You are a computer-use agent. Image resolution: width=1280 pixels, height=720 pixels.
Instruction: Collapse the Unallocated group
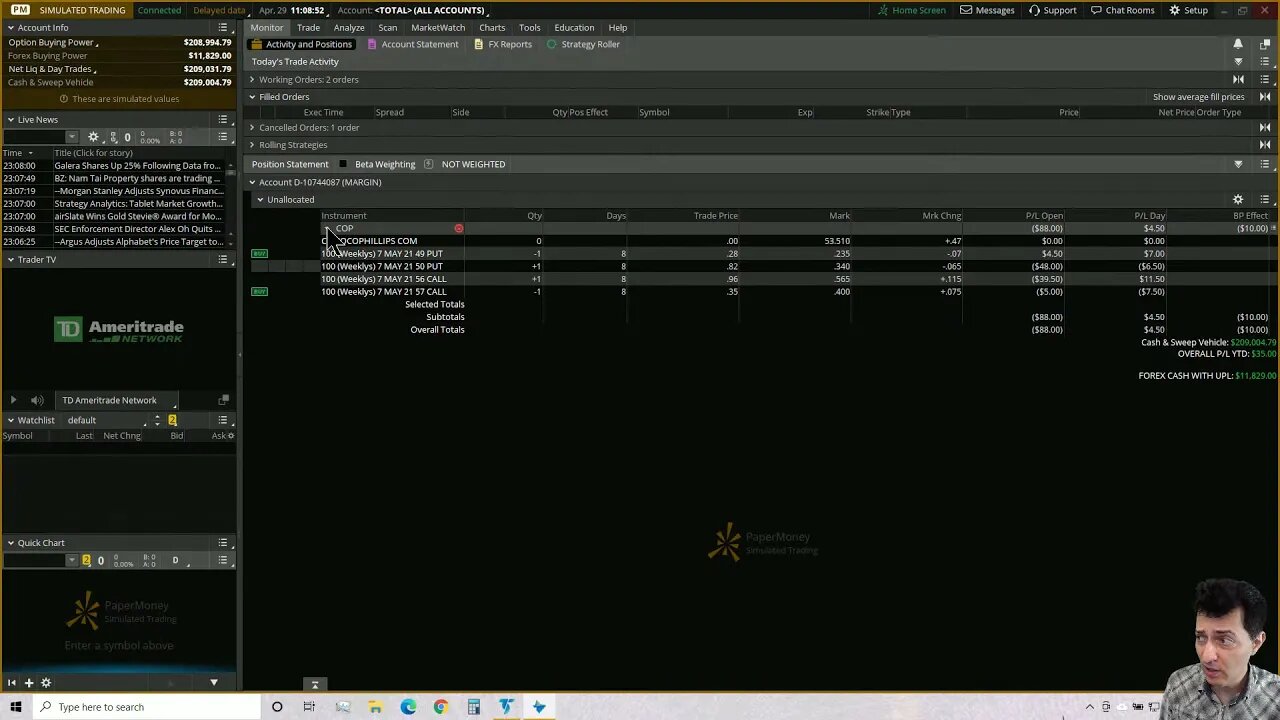click(x=260, y=199)
